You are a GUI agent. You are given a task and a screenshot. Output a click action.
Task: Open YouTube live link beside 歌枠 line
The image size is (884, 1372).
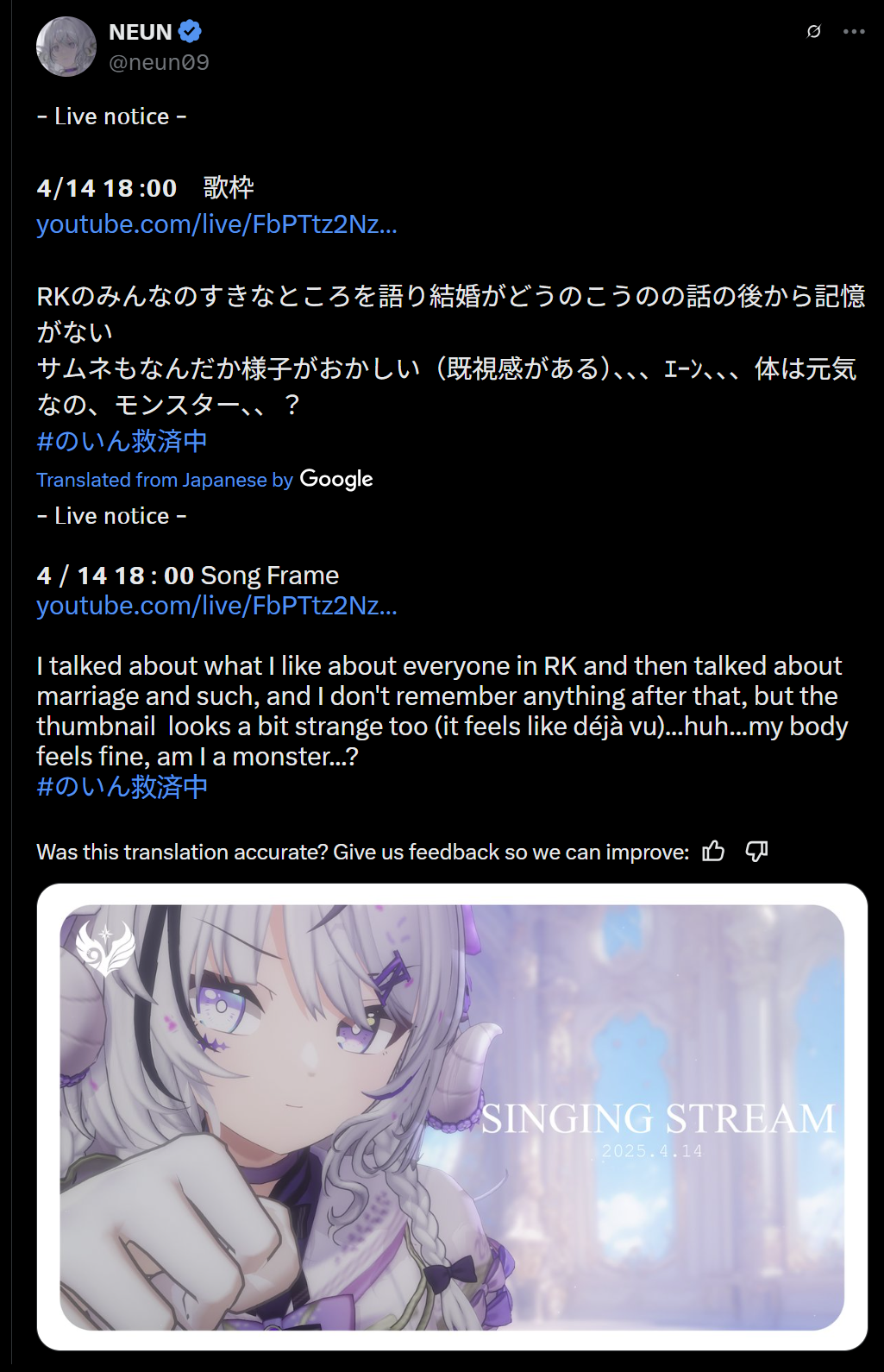[217, 224]
